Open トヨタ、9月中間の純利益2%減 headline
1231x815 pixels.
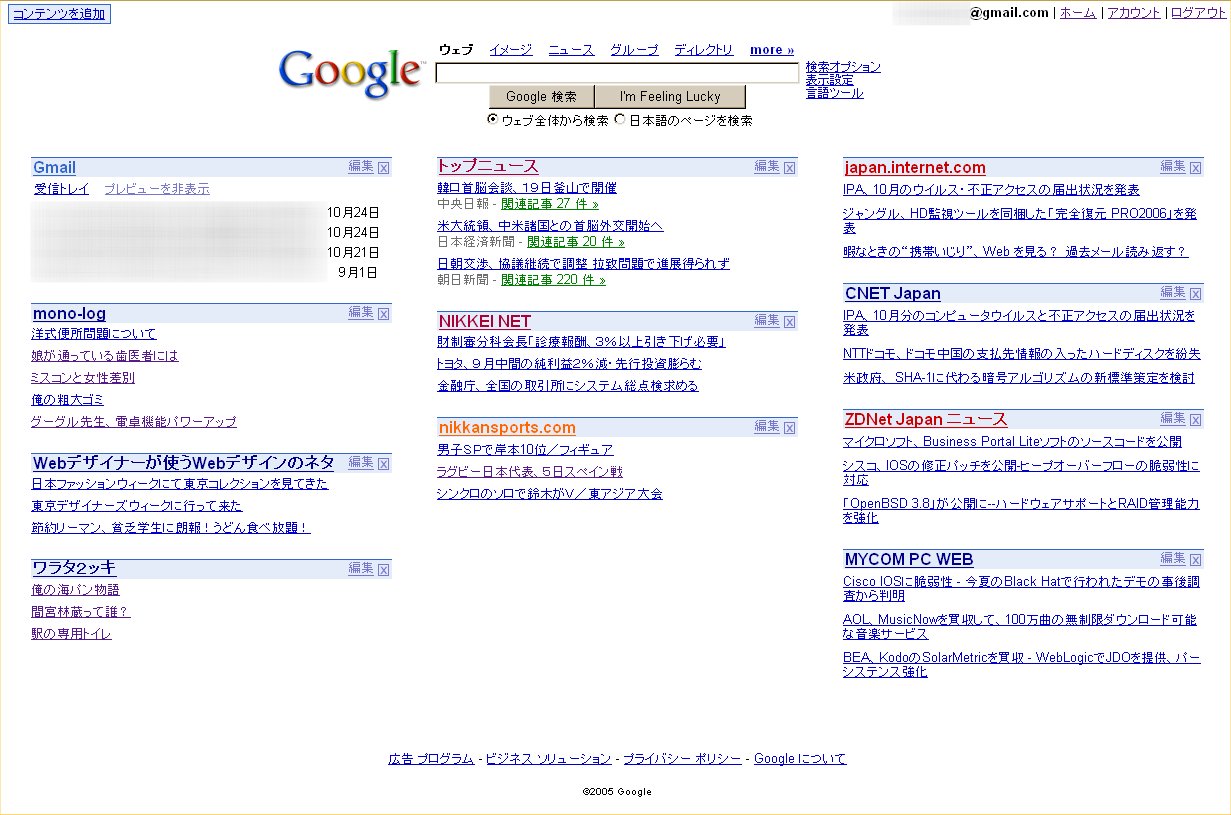point(569,364)
